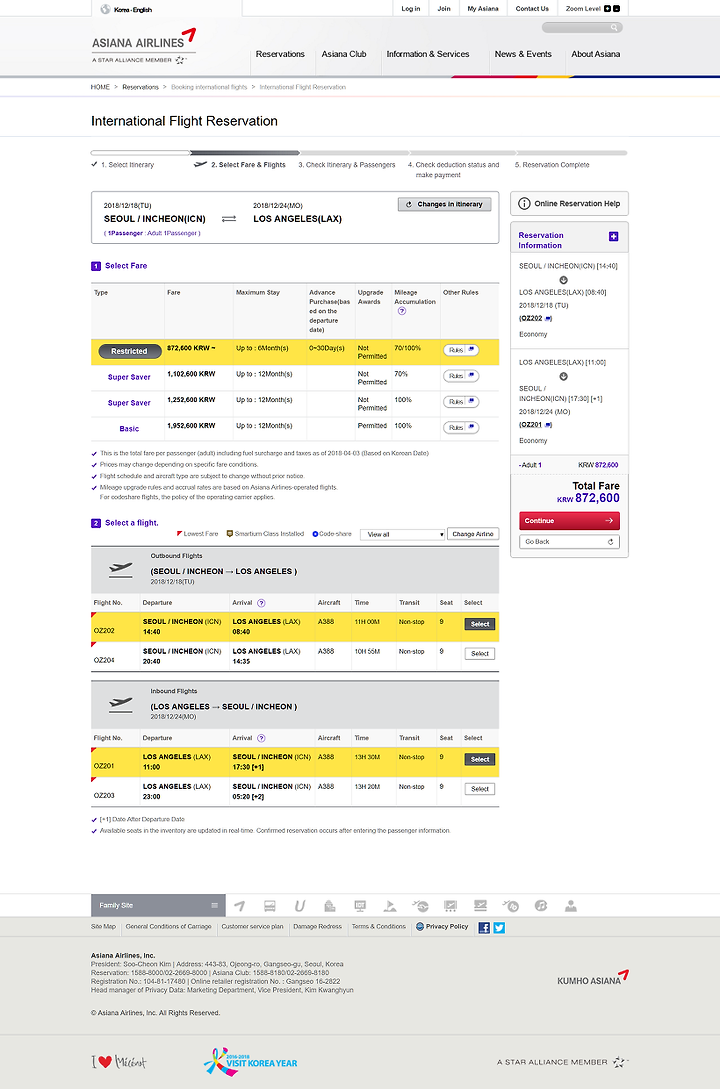Click the Log in link

point(411,9)
